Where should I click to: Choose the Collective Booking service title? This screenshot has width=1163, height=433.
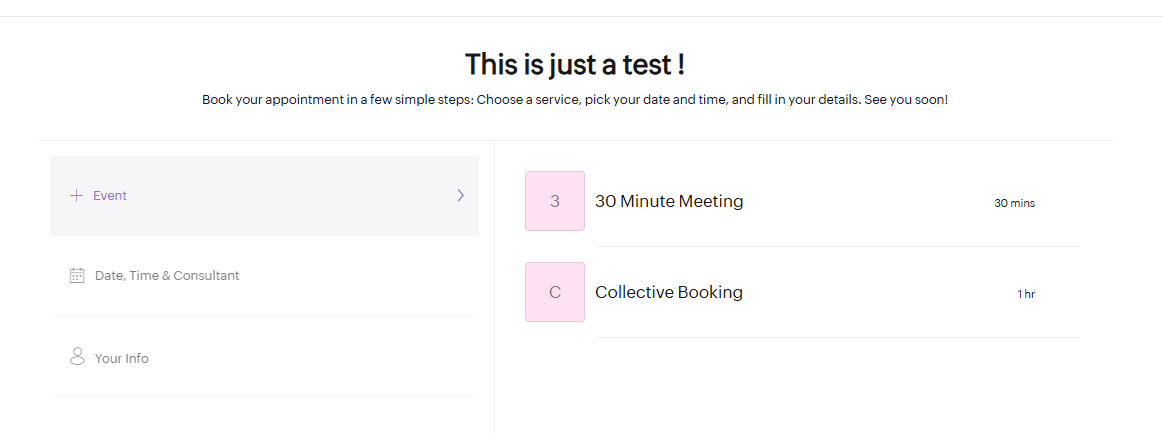pos(669,292)
